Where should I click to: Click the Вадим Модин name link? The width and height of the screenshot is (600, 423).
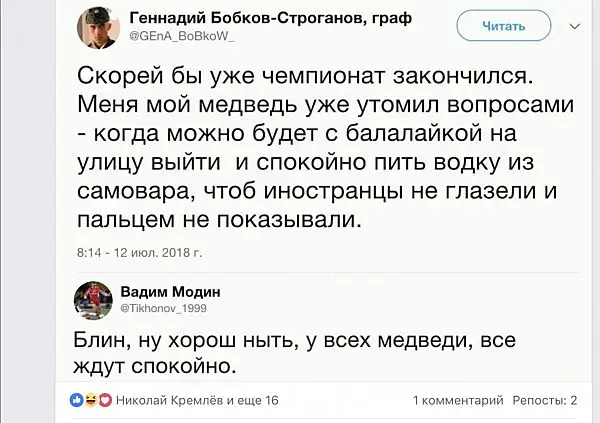[170, 291]
